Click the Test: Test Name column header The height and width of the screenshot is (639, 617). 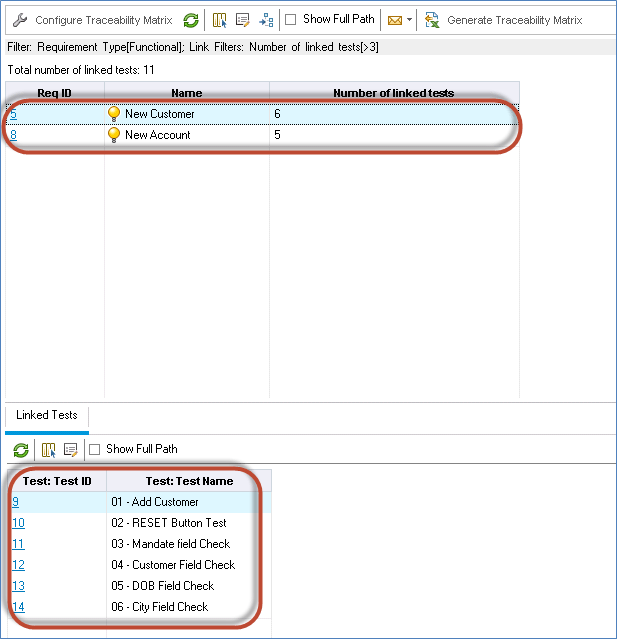pos(187,481)
